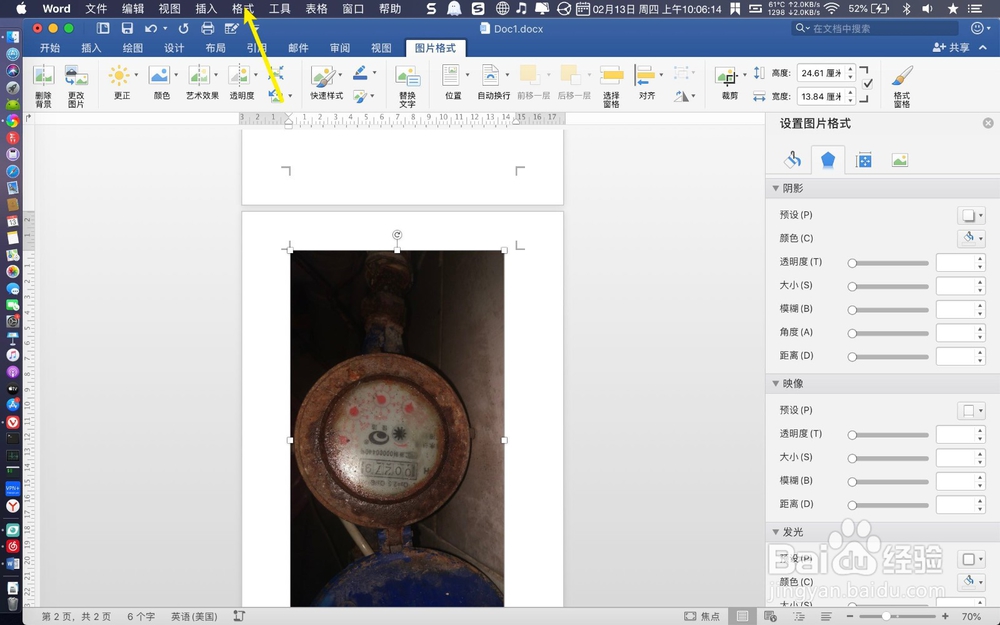This screenshot has height=625, width=1000.
Task: Open the Format Pane (格式窗格) brush icon
Action: tap(902, 77)
